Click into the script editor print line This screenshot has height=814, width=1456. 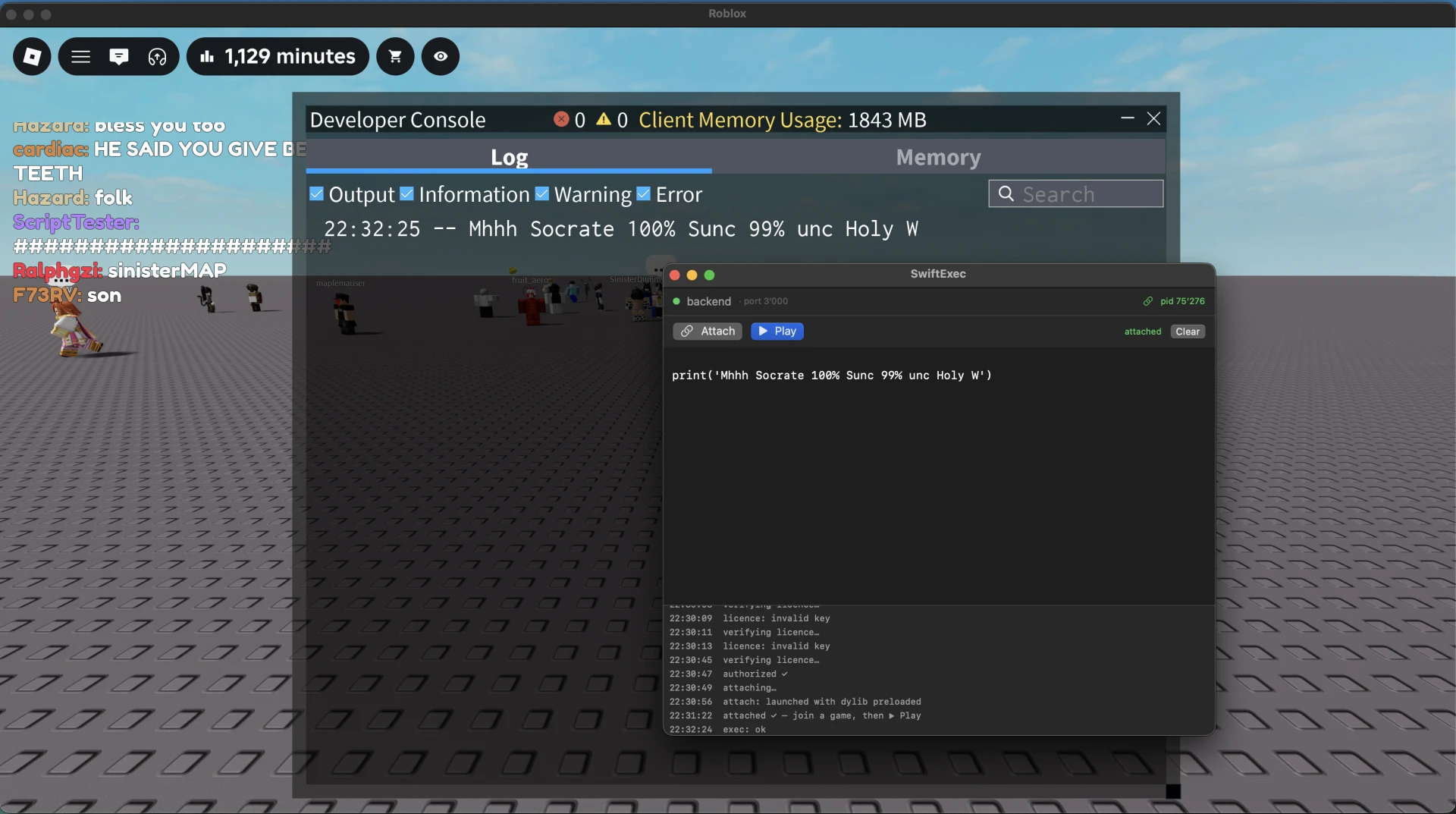click(x=832, y=376)
